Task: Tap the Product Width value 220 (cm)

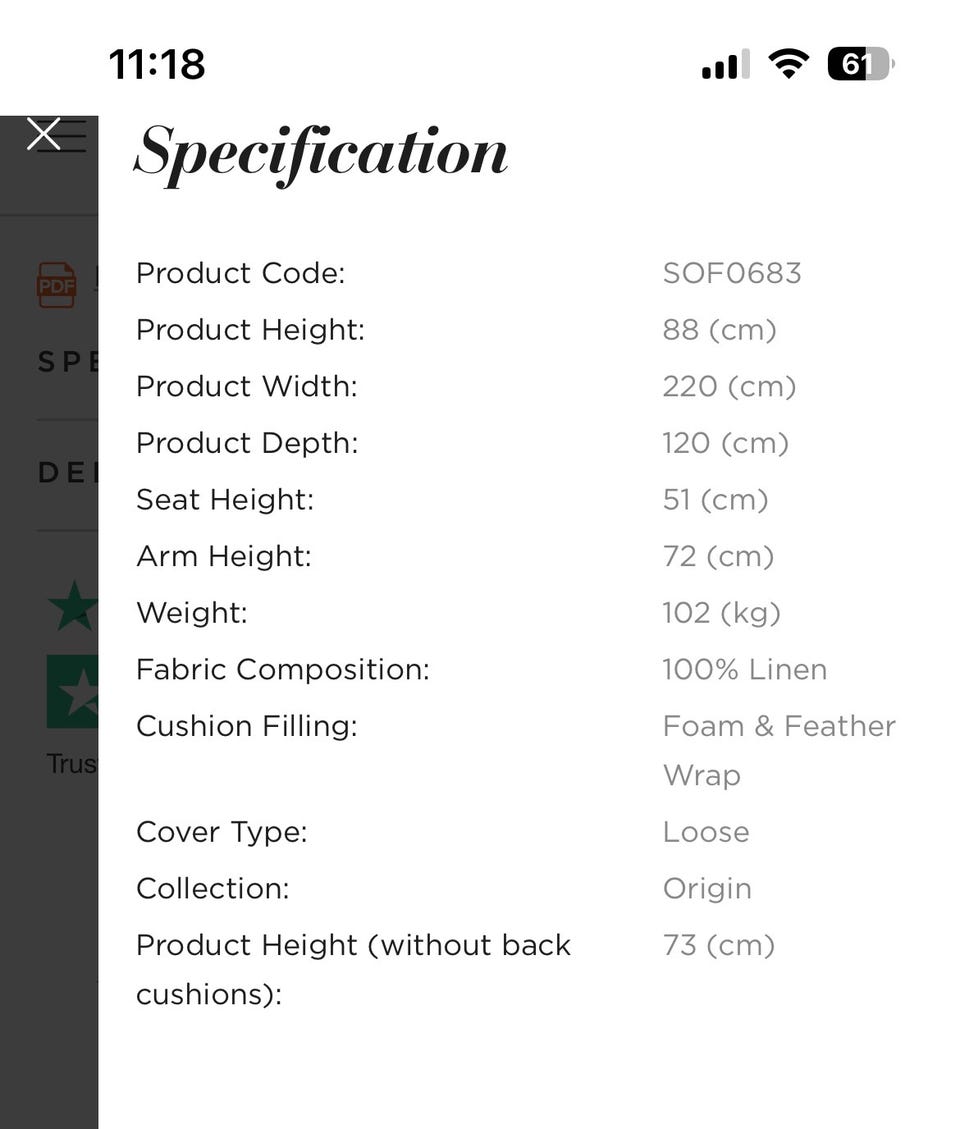Action: (729, 387)
